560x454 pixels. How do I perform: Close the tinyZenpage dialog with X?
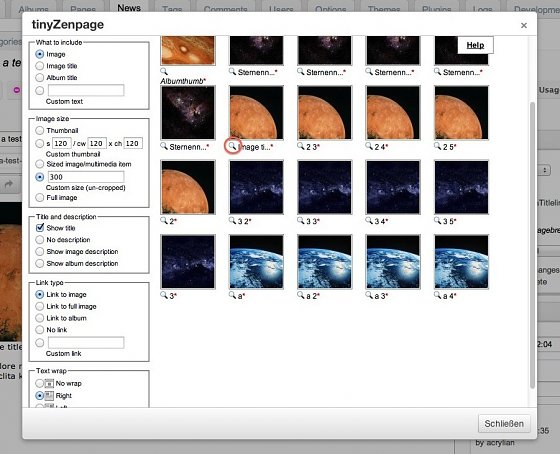(x=524, y=25)
